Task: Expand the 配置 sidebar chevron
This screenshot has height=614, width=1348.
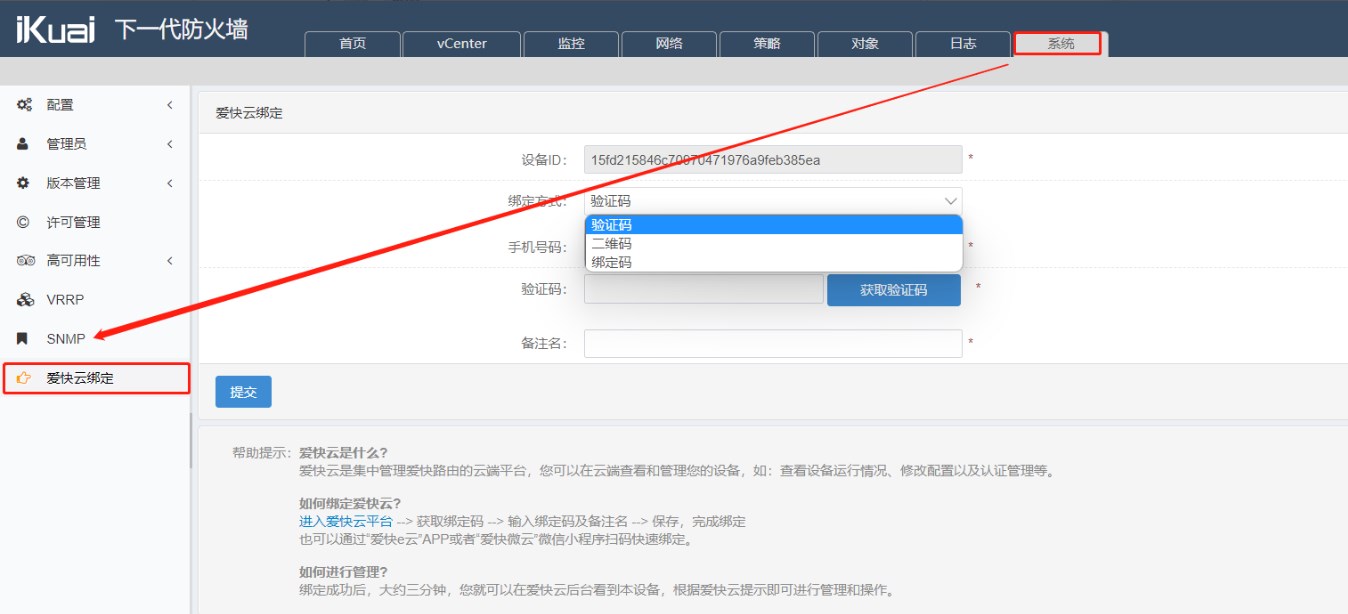Action: 170,105
